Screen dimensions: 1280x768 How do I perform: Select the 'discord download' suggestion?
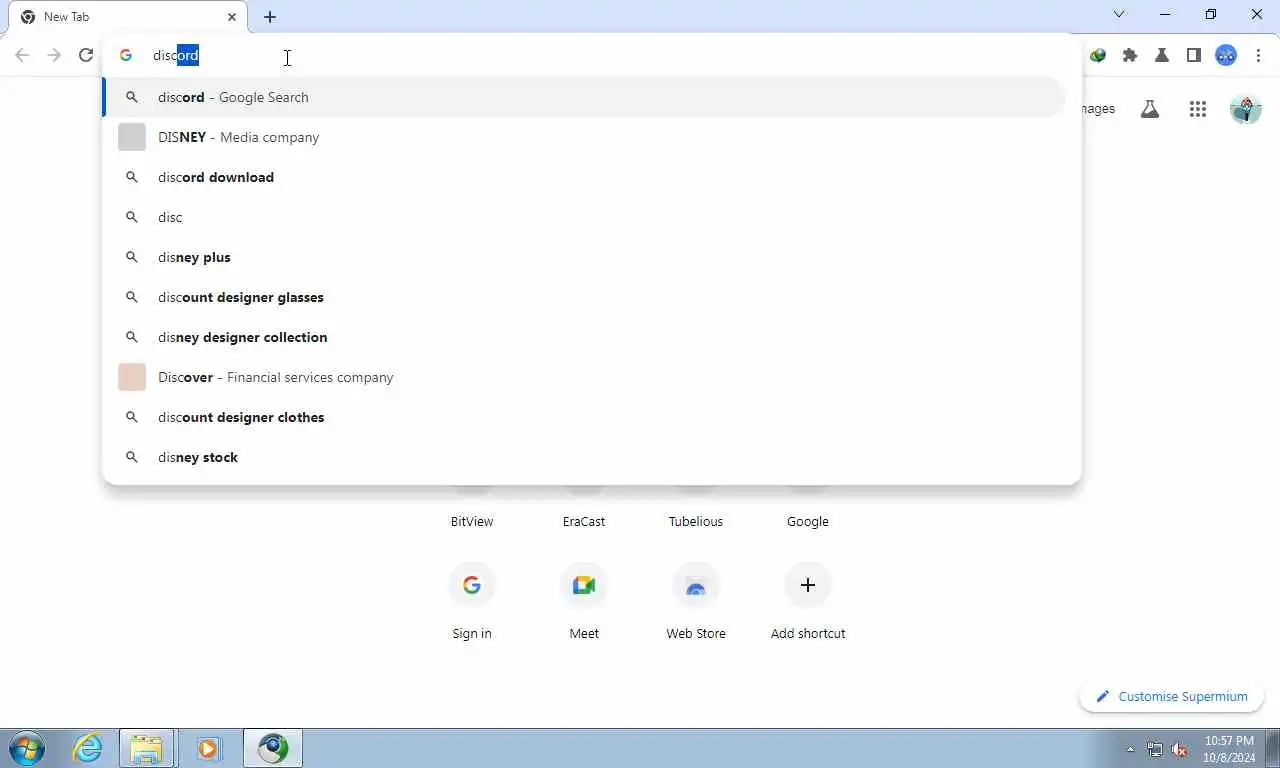point(585,177)
